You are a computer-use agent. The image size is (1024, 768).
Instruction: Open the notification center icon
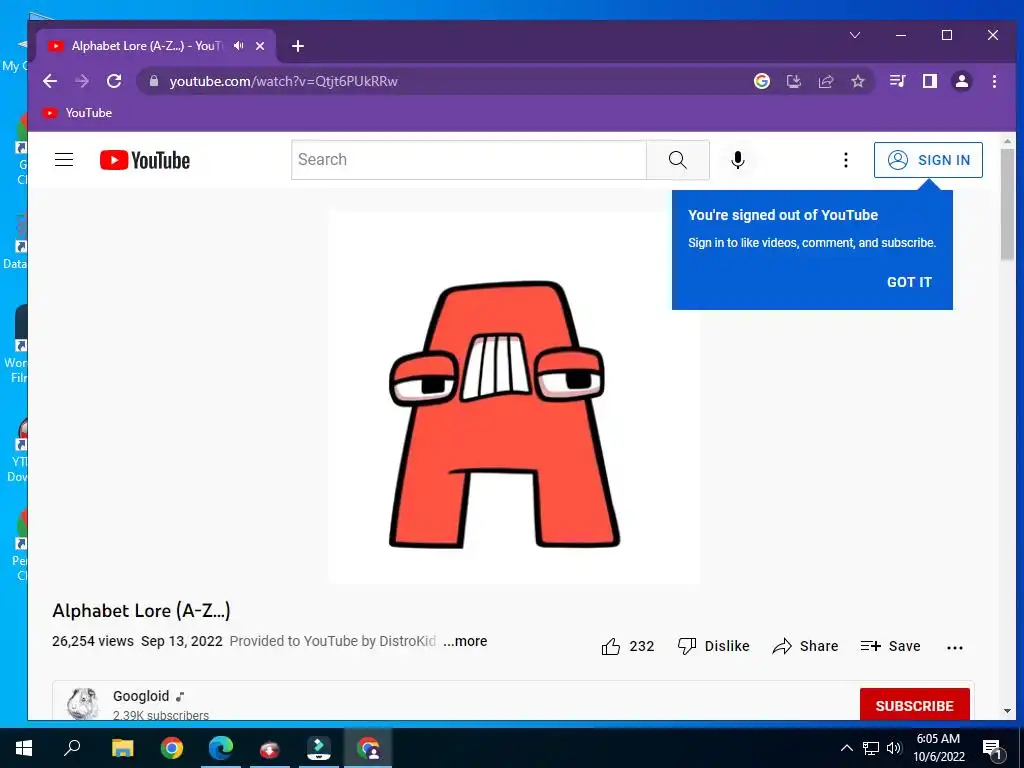[992, 748]
